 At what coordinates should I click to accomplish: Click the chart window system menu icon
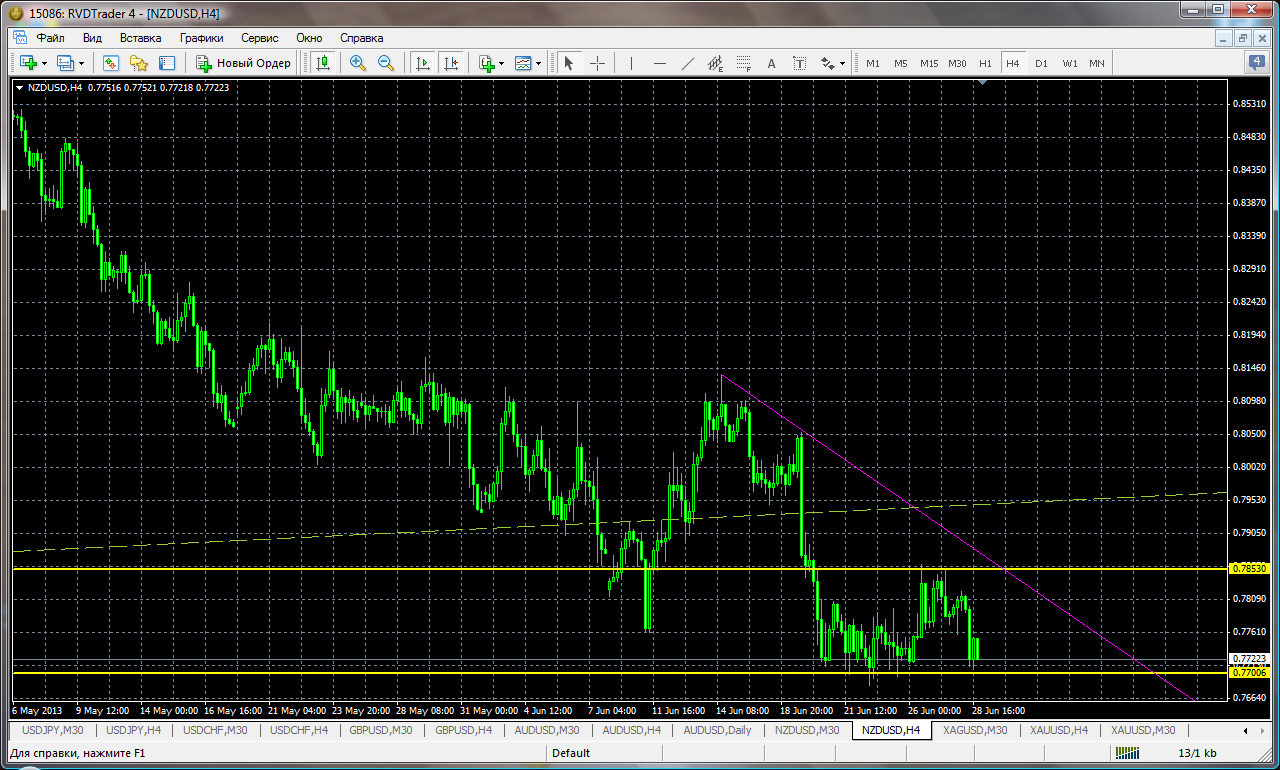tap(19, 38)
